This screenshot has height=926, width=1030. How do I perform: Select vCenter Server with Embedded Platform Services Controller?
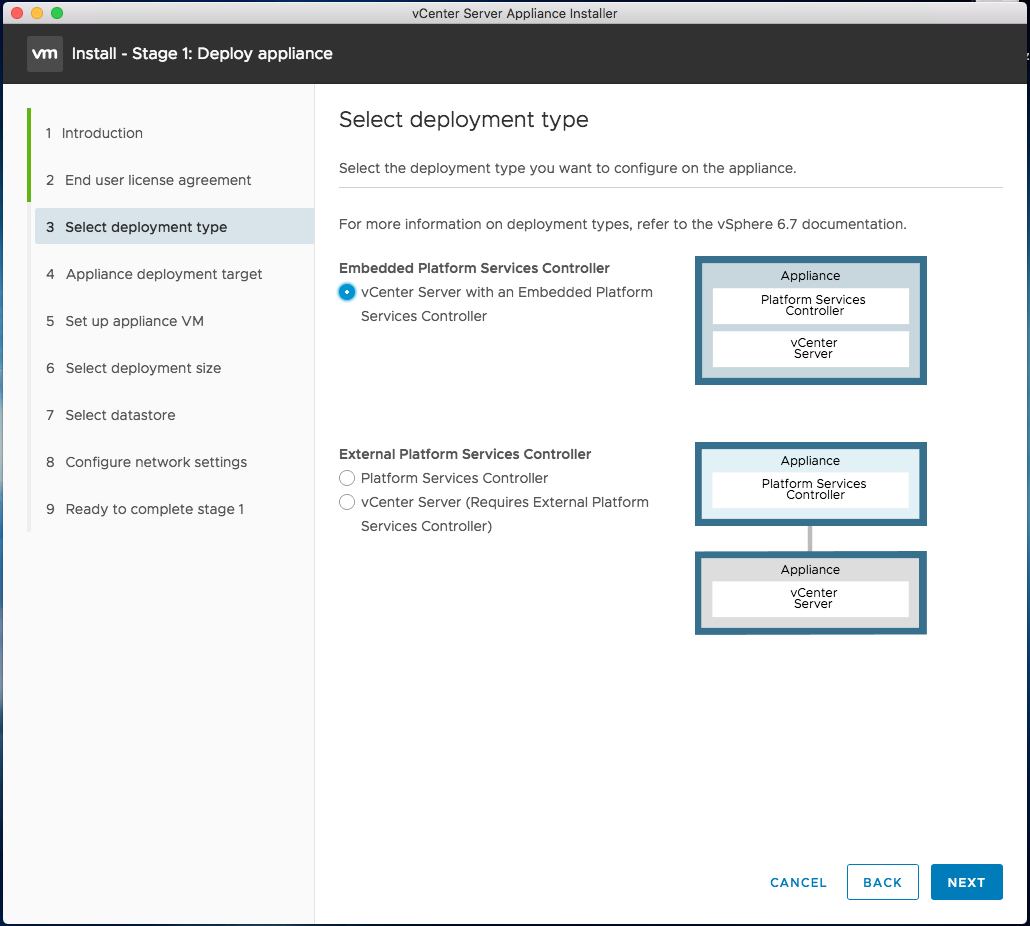(x=347, y=292)
